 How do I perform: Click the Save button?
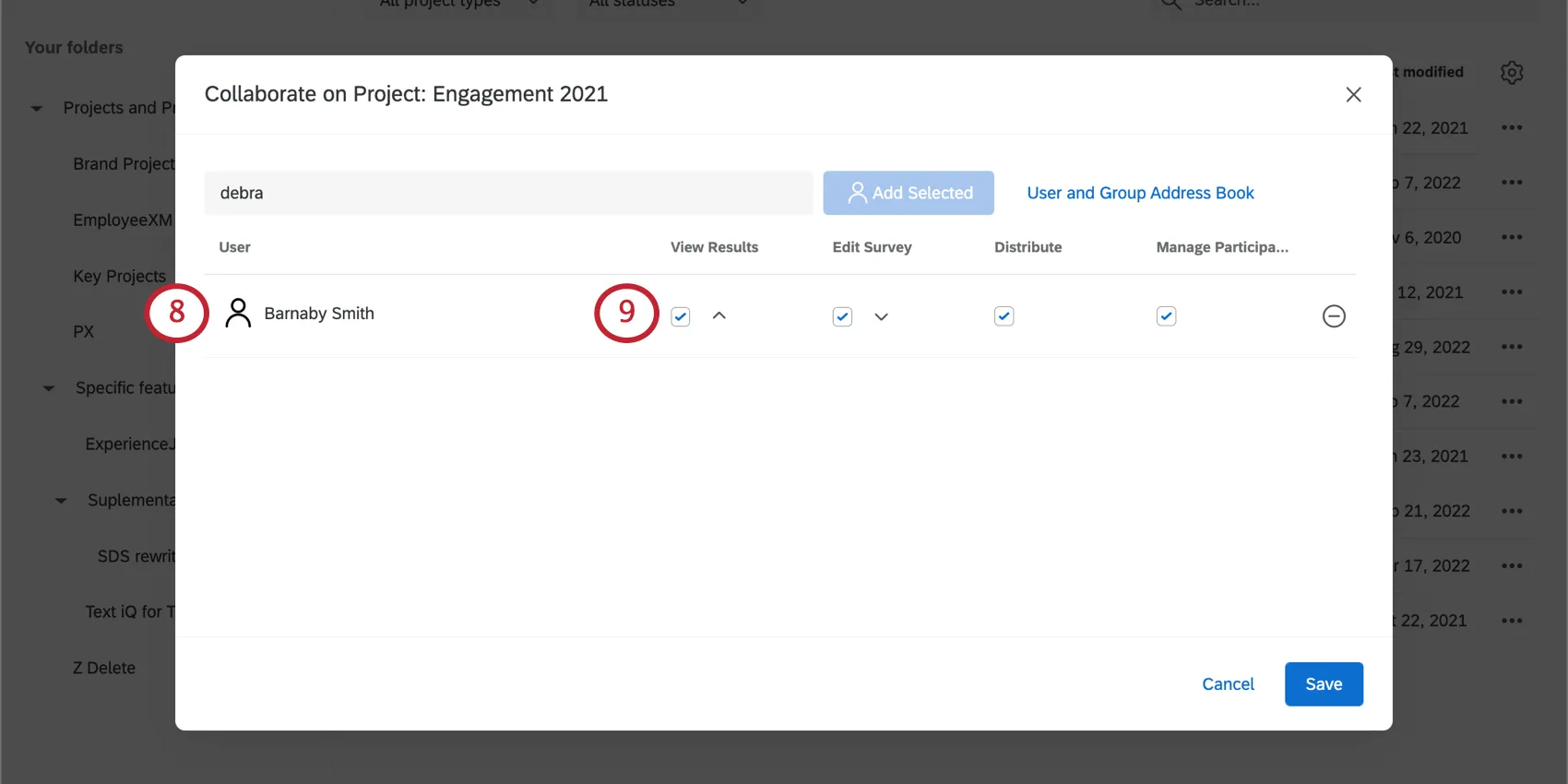coord(1324,684)
